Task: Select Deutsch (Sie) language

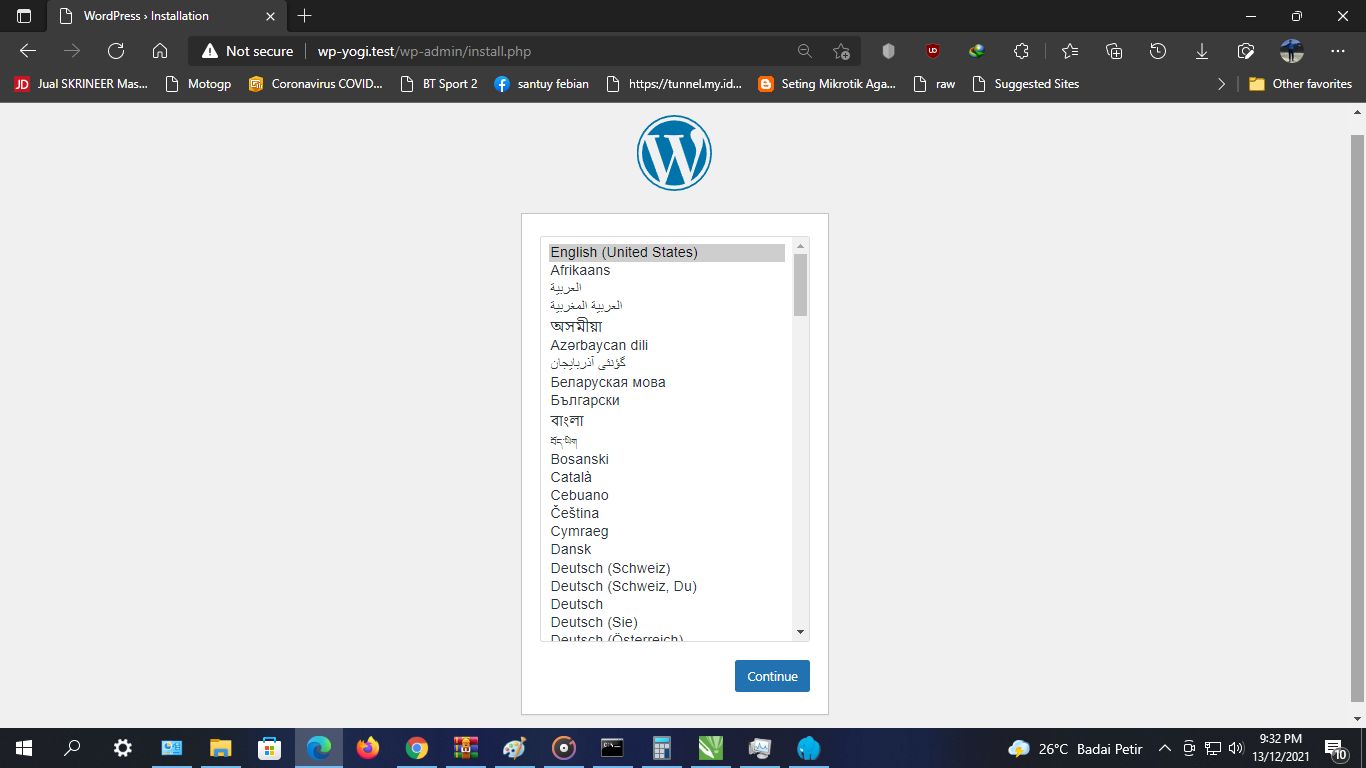Action: [x=667, y=622]
